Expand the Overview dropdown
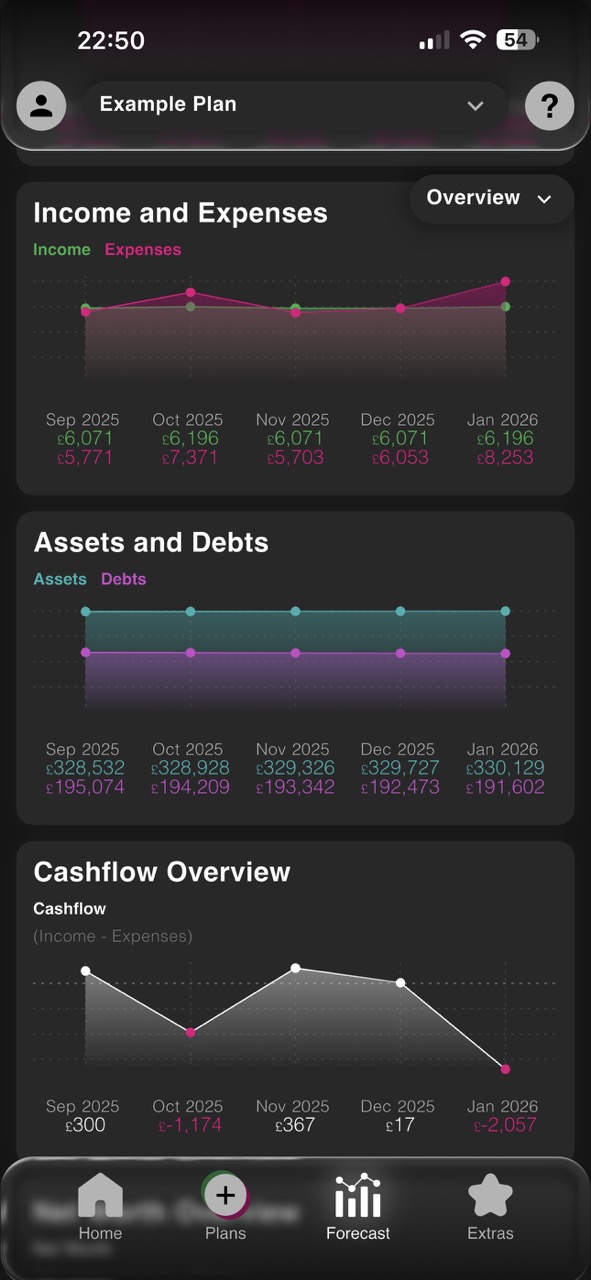This screenshot has width=591, height=1280. [x=491, y=198]
